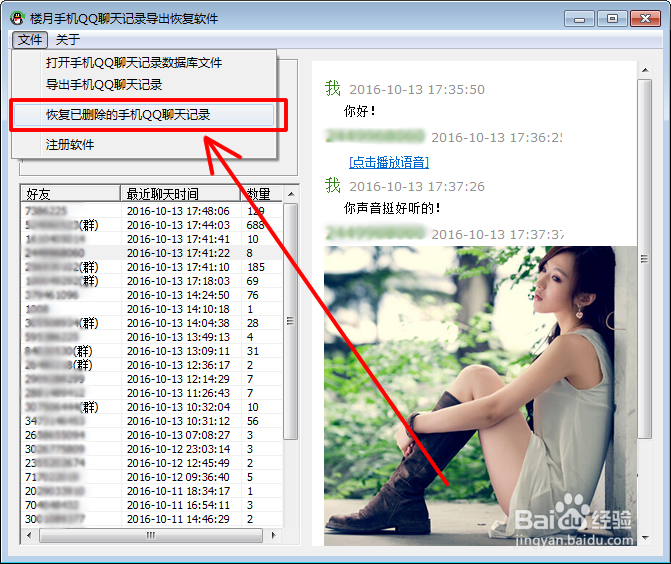Select group row dated 2016-10-13 10:32:04
The width and height of the screenshot is (671, 564).
click(151, 407)
